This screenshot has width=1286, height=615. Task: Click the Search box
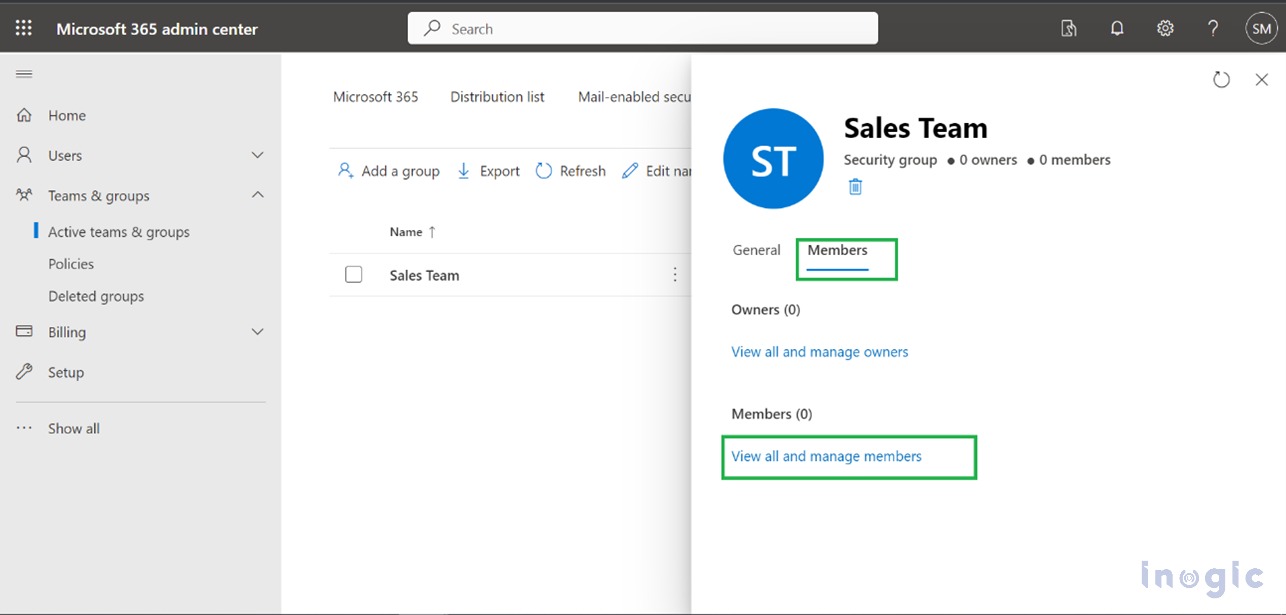pos(642,28)
